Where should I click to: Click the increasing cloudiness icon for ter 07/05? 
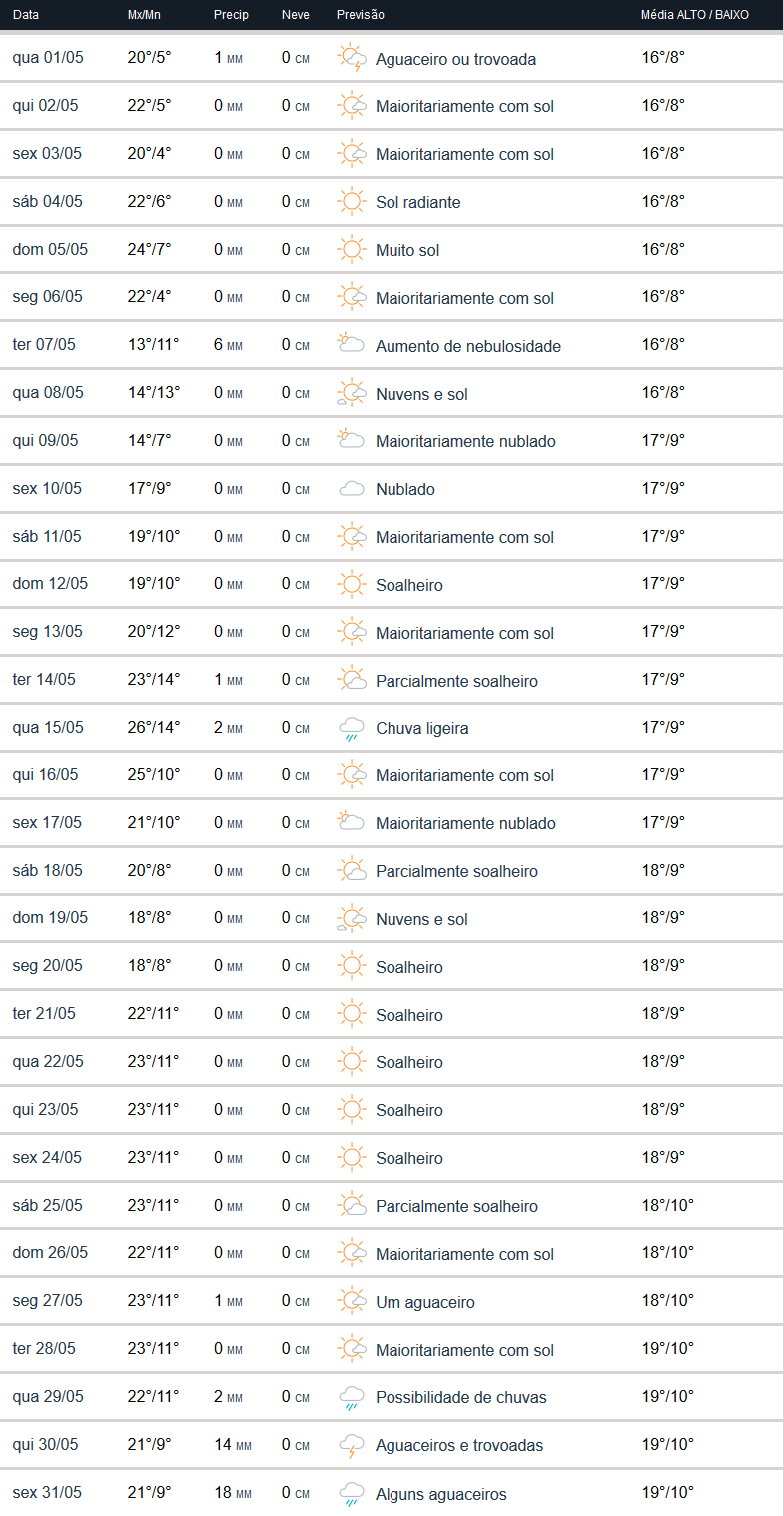(351, 345)
